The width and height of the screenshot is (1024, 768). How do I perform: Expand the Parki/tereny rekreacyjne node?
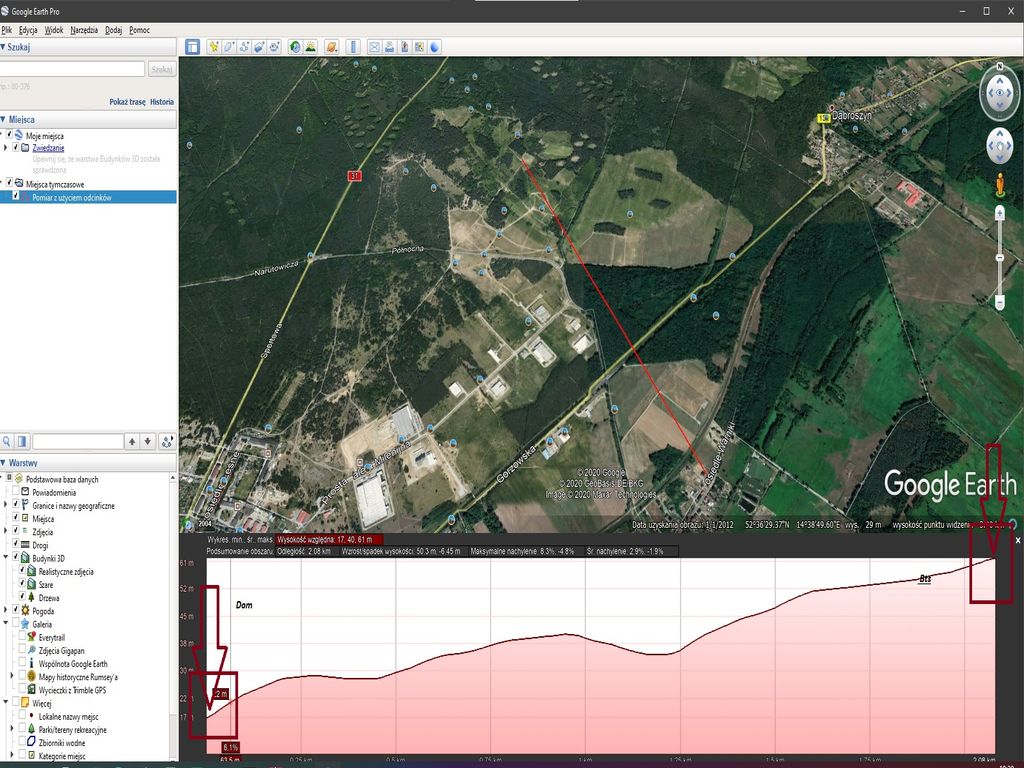tap(12, 729)
